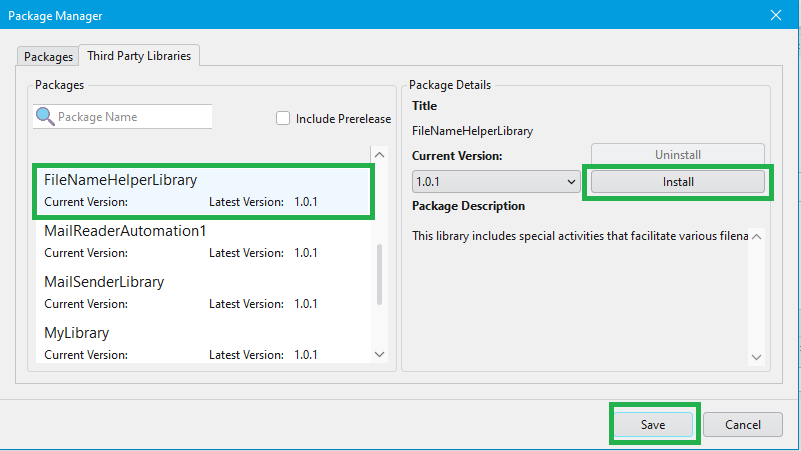Select the Third Party Libraries tab
Image resolution: width=801 pixels, height=451 pixels.
click(x=141, y=55)
